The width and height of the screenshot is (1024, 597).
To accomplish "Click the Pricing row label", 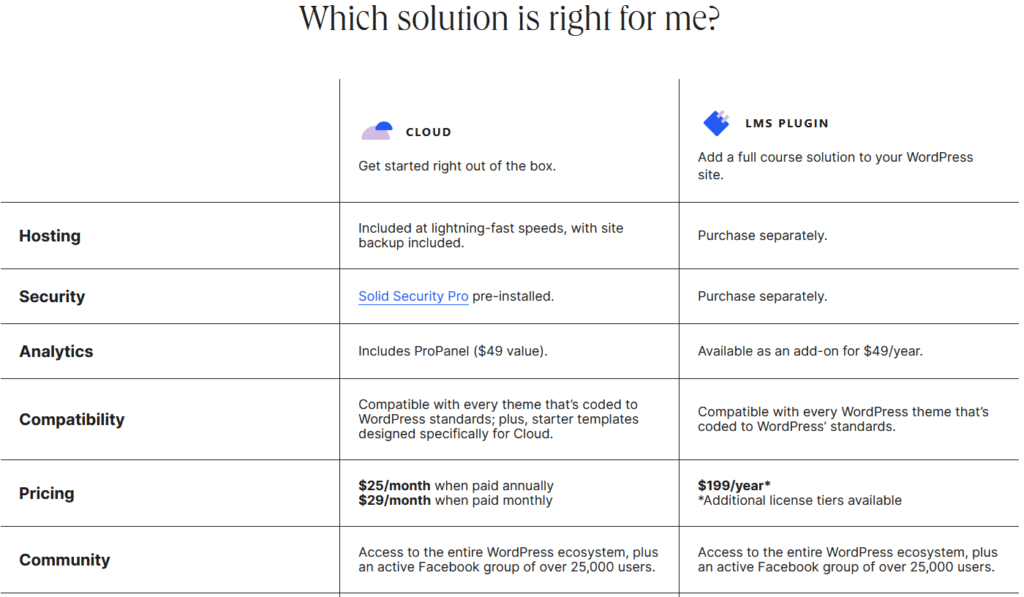I will pyautogui.click(x=46, y=493).
